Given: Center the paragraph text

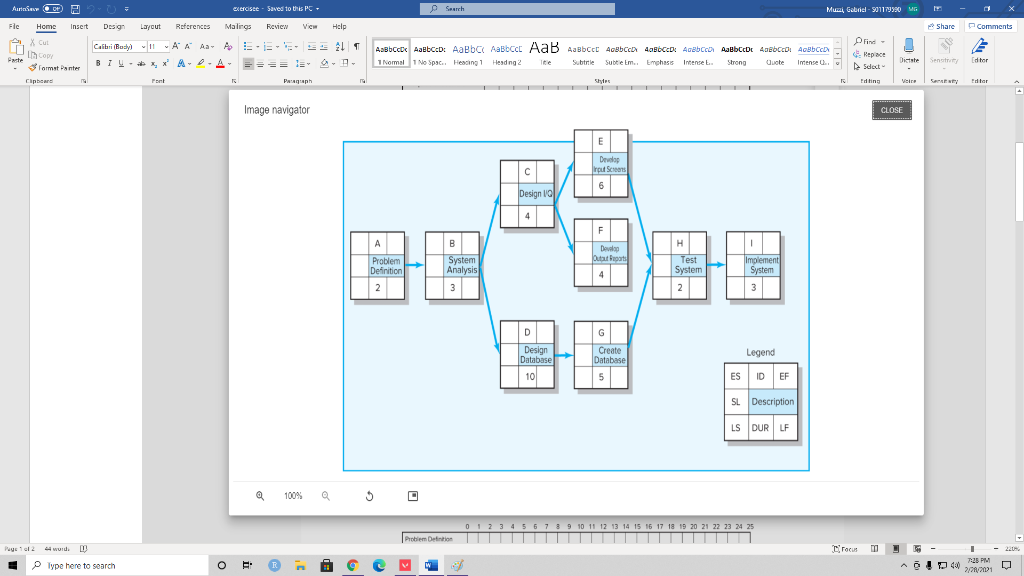Looking at the screenshot, I should coord(260,64).
